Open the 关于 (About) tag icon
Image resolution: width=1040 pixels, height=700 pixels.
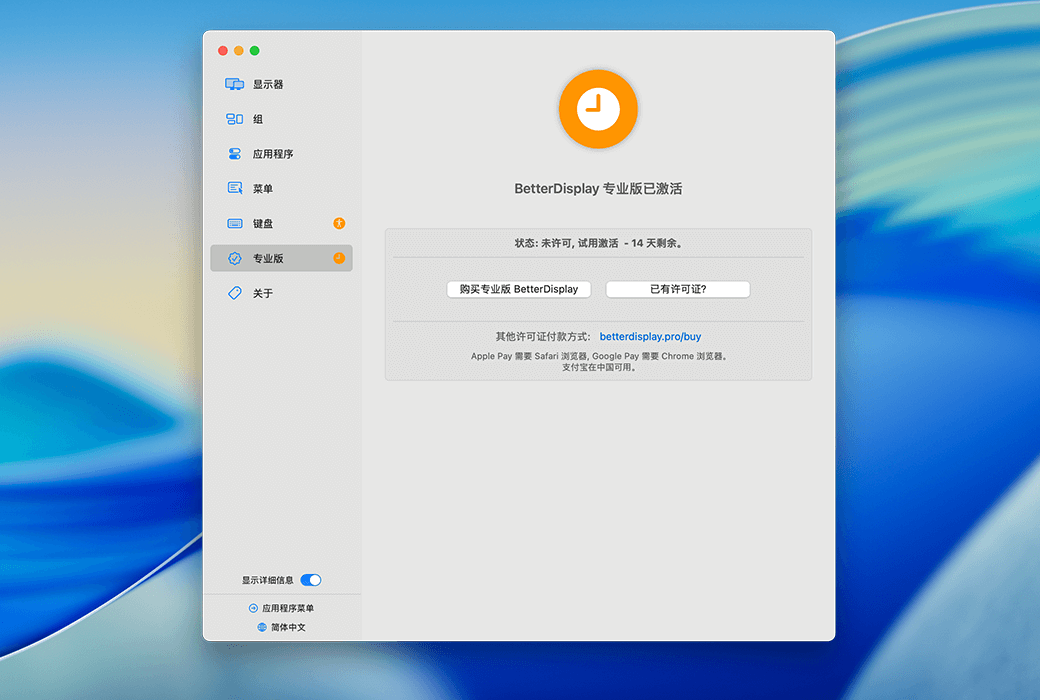pos(234,293)
